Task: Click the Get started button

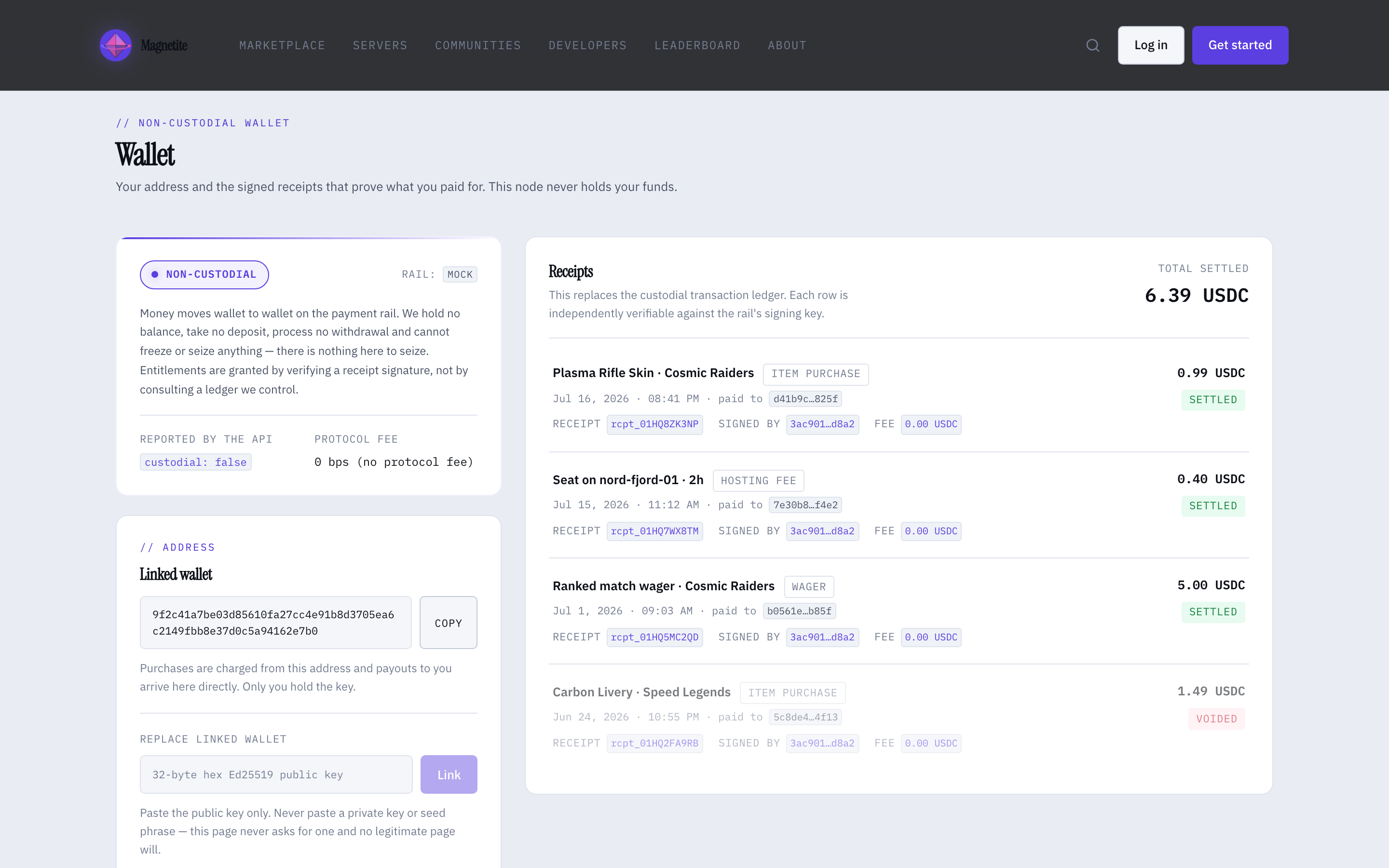Action: tap(1240, 45)
